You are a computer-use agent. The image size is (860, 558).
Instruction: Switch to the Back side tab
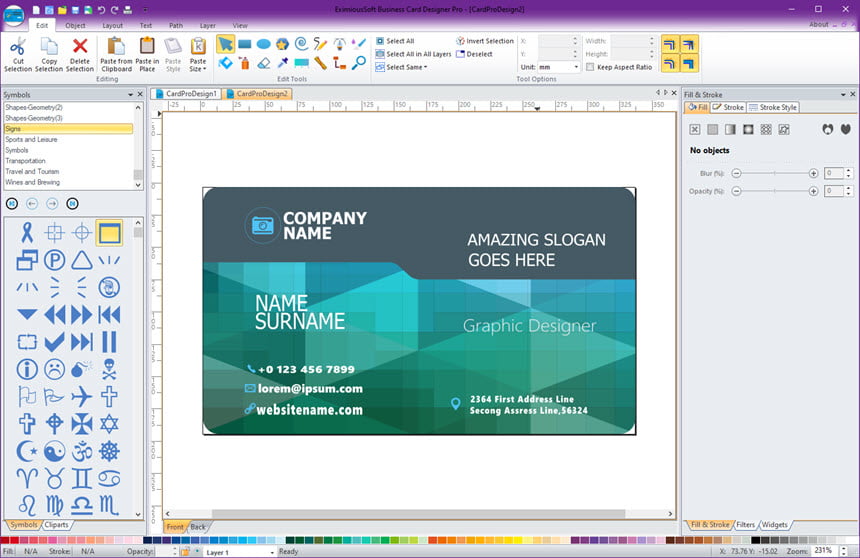click(198, 527)
